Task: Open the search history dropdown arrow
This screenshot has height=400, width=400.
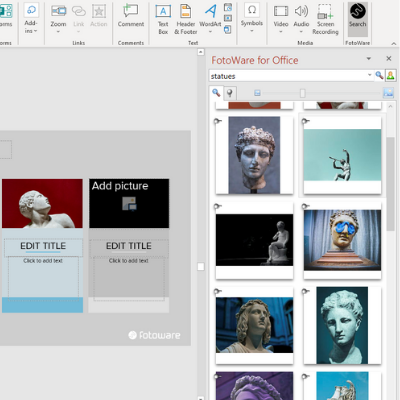Action: pos(370,75)
